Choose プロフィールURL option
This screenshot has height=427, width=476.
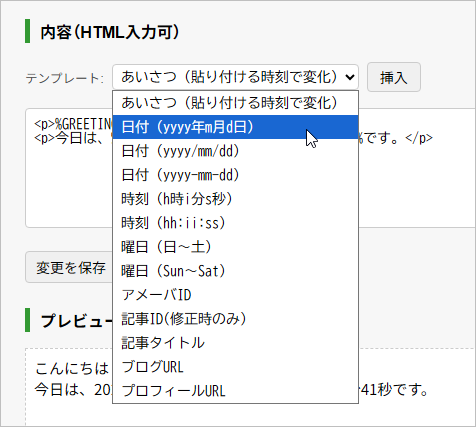pos(235,391)
